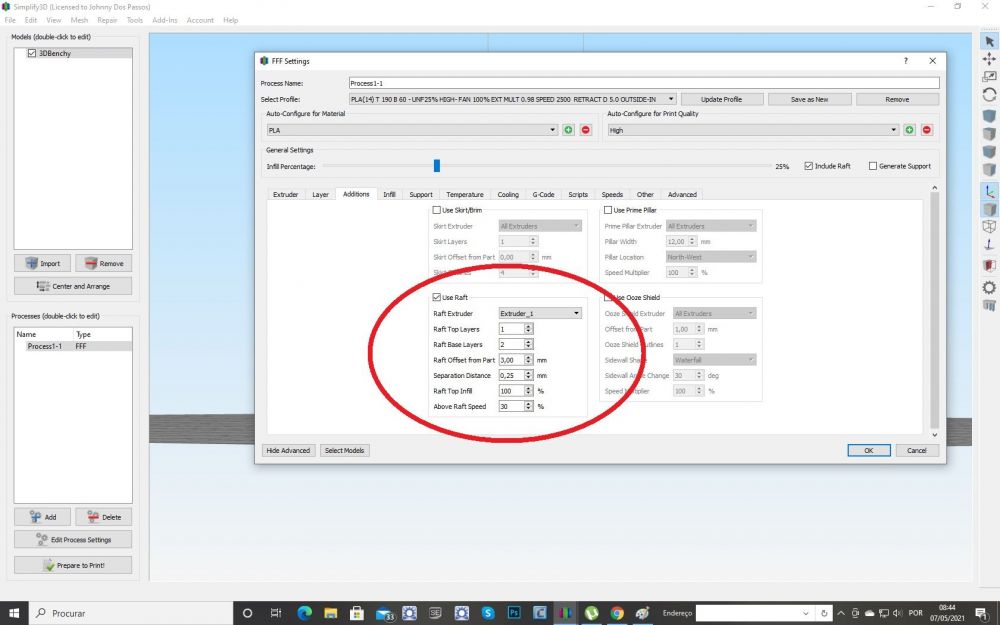Click green plus icon for print quality
Viewport: 1000px width, 625px height.
909,130
